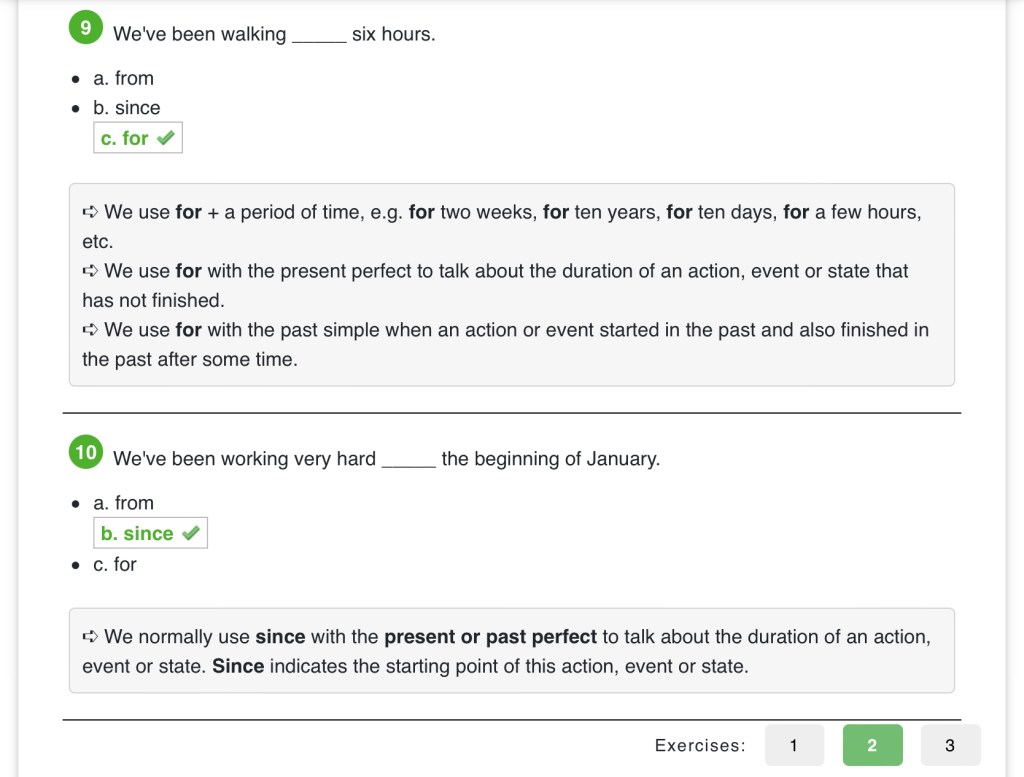
Task: Click the 'since' explanation box for question 10
Action: 511,651
